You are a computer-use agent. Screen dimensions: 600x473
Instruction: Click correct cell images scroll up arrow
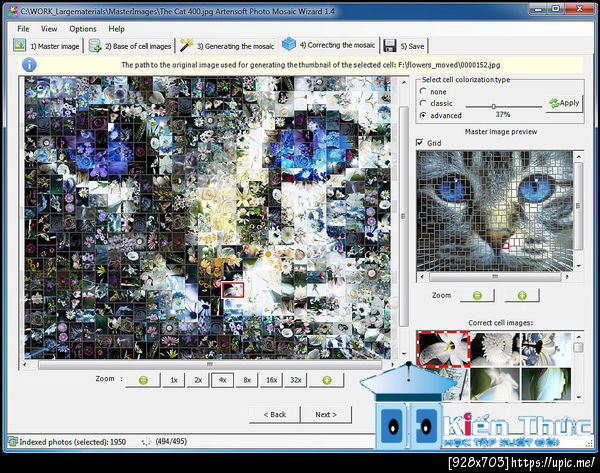coord(579,337)
